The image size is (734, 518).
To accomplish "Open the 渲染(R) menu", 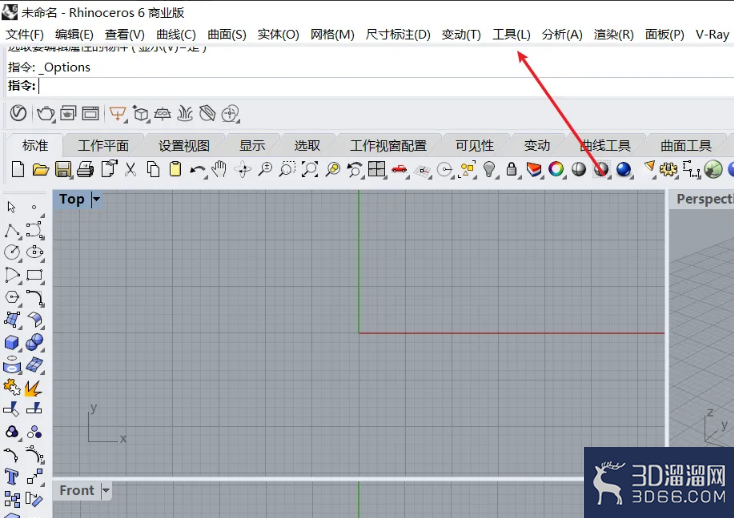I will coord(613,35).
